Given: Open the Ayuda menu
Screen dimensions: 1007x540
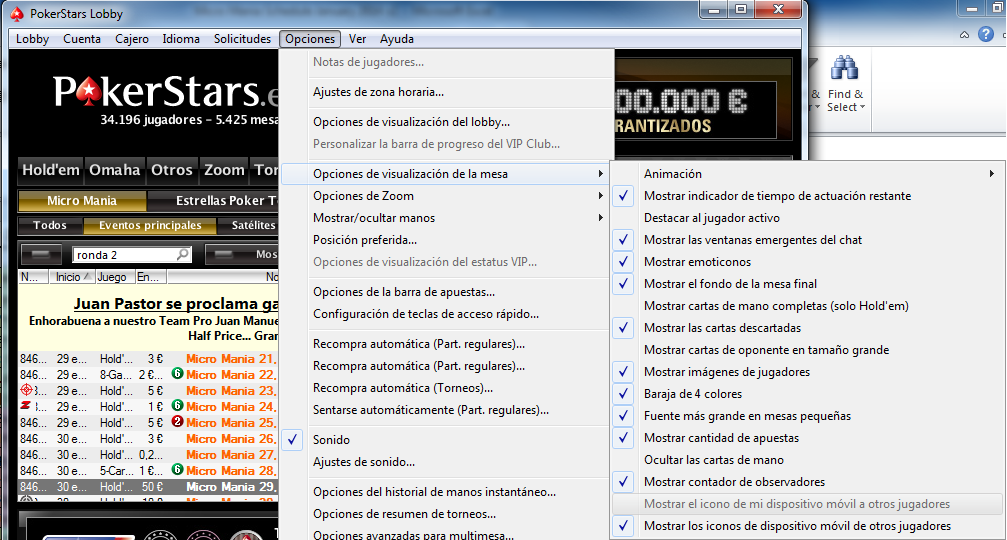Looking at the screenshot, I should 396,39.
